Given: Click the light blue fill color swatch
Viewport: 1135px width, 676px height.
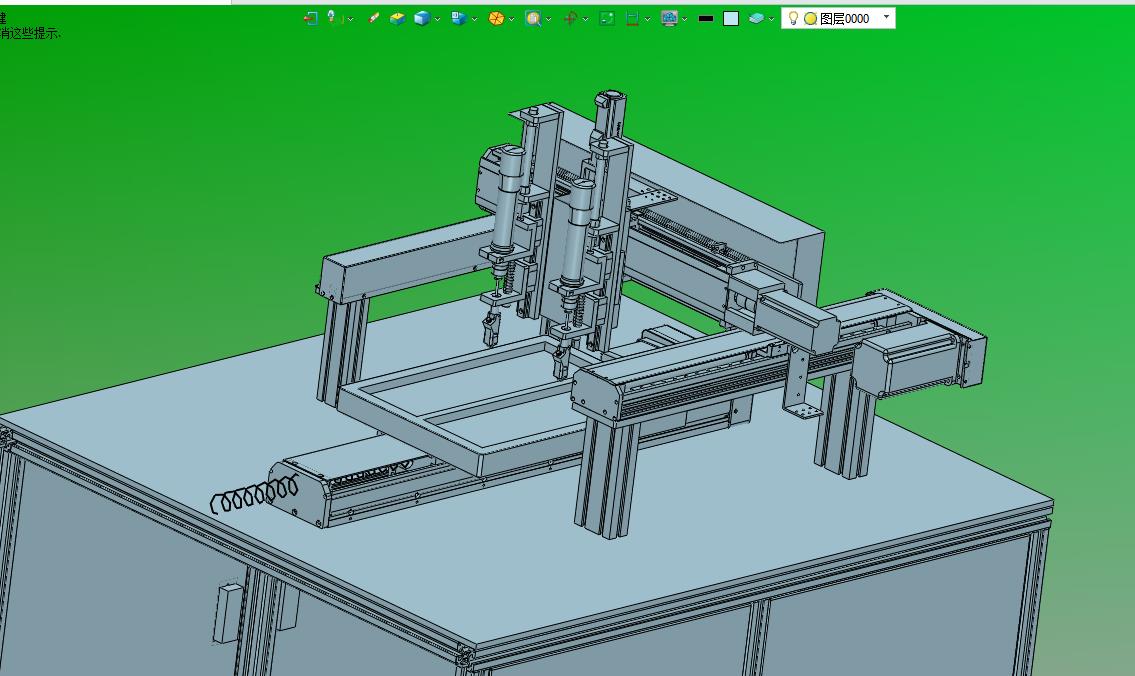Looking at the screenshot, I should tap(731, 18).
